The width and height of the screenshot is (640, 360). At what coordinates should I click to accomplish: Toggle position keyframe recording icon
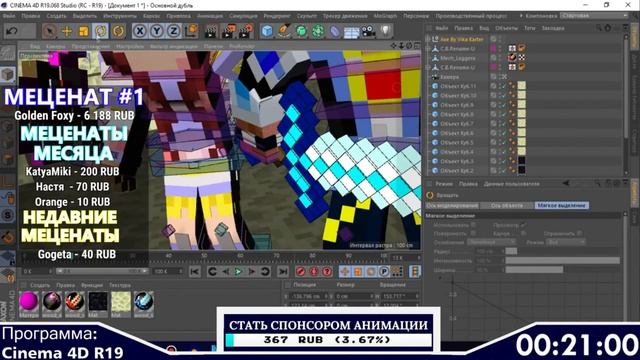[345, 271]
